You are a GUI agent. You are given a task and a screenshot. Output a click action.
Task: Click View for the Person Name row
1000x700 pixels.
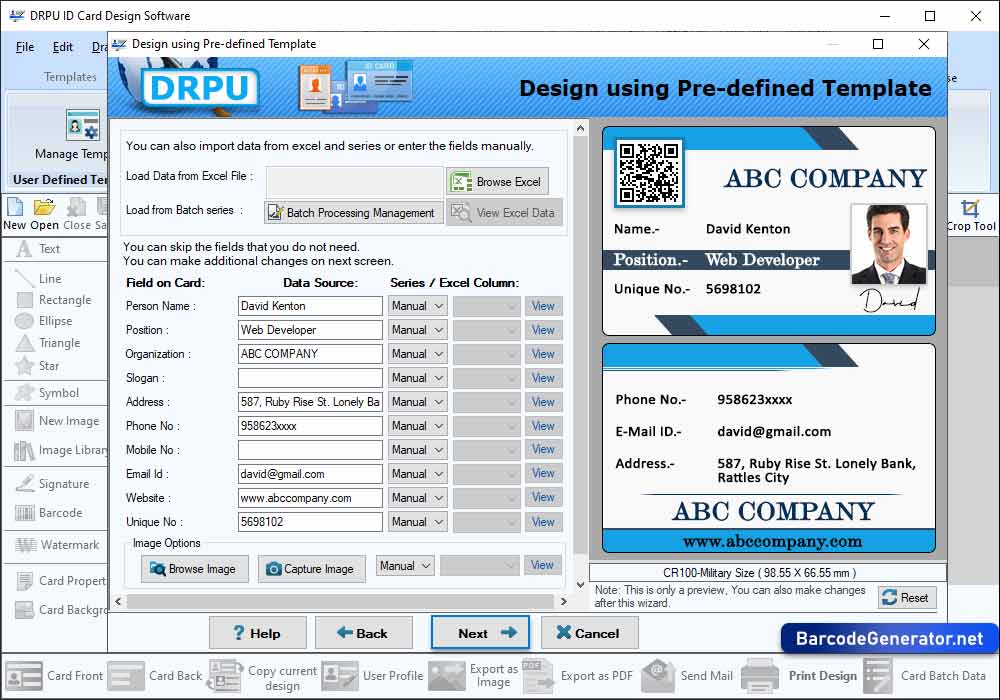click(x=543, y=306)
